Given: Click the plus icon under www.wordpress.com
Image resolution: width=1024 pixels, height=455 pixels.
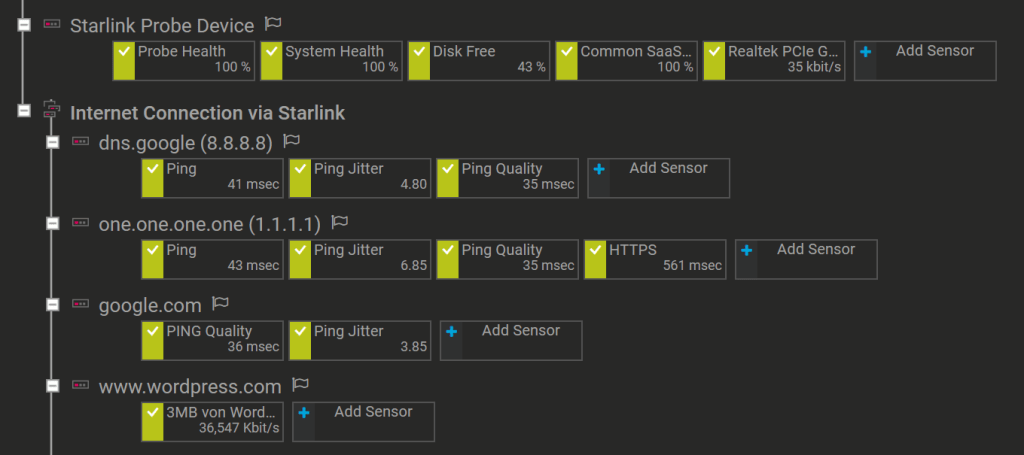Looking at the screenshot, I should 304,412.
